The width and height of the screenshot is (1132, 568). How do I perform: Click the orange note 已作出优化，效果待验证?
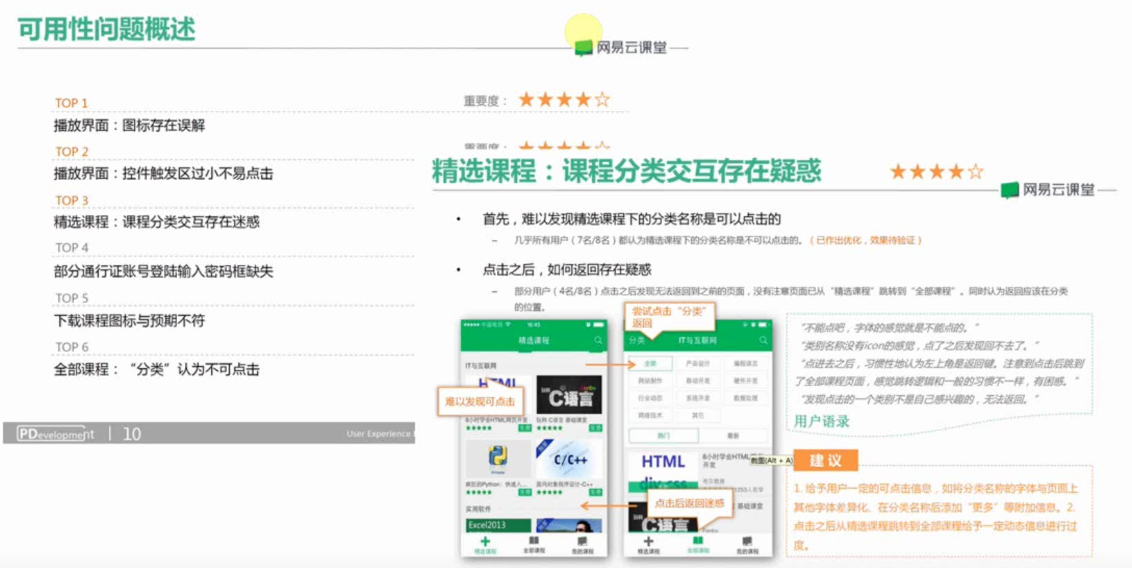(866, 240)
